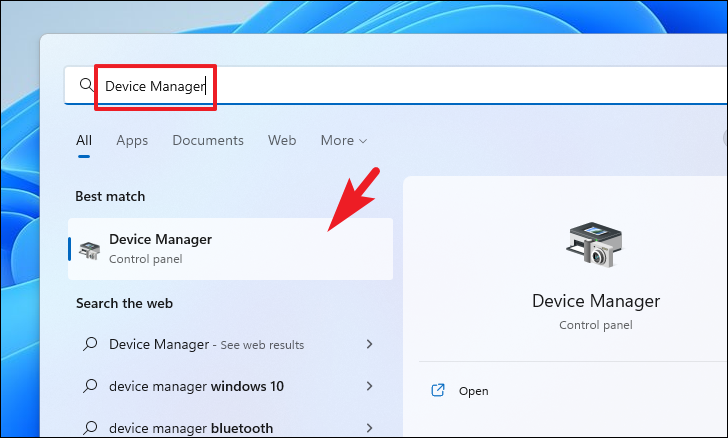
Task: Select 'device manager bluetooth' web suggestion
Action: (230, 428)
